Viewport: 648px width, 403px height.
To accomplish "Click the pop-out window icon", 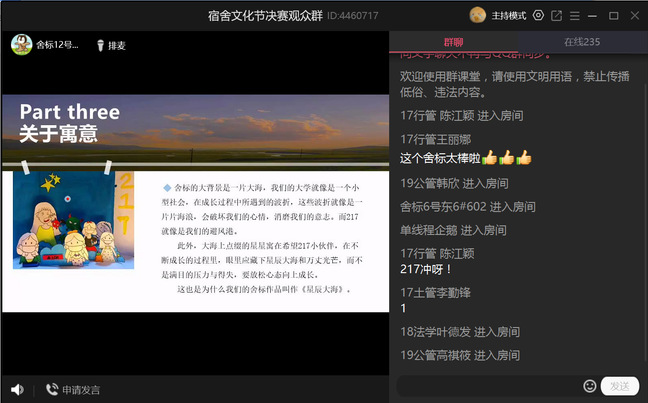I will tap(556, 15).
